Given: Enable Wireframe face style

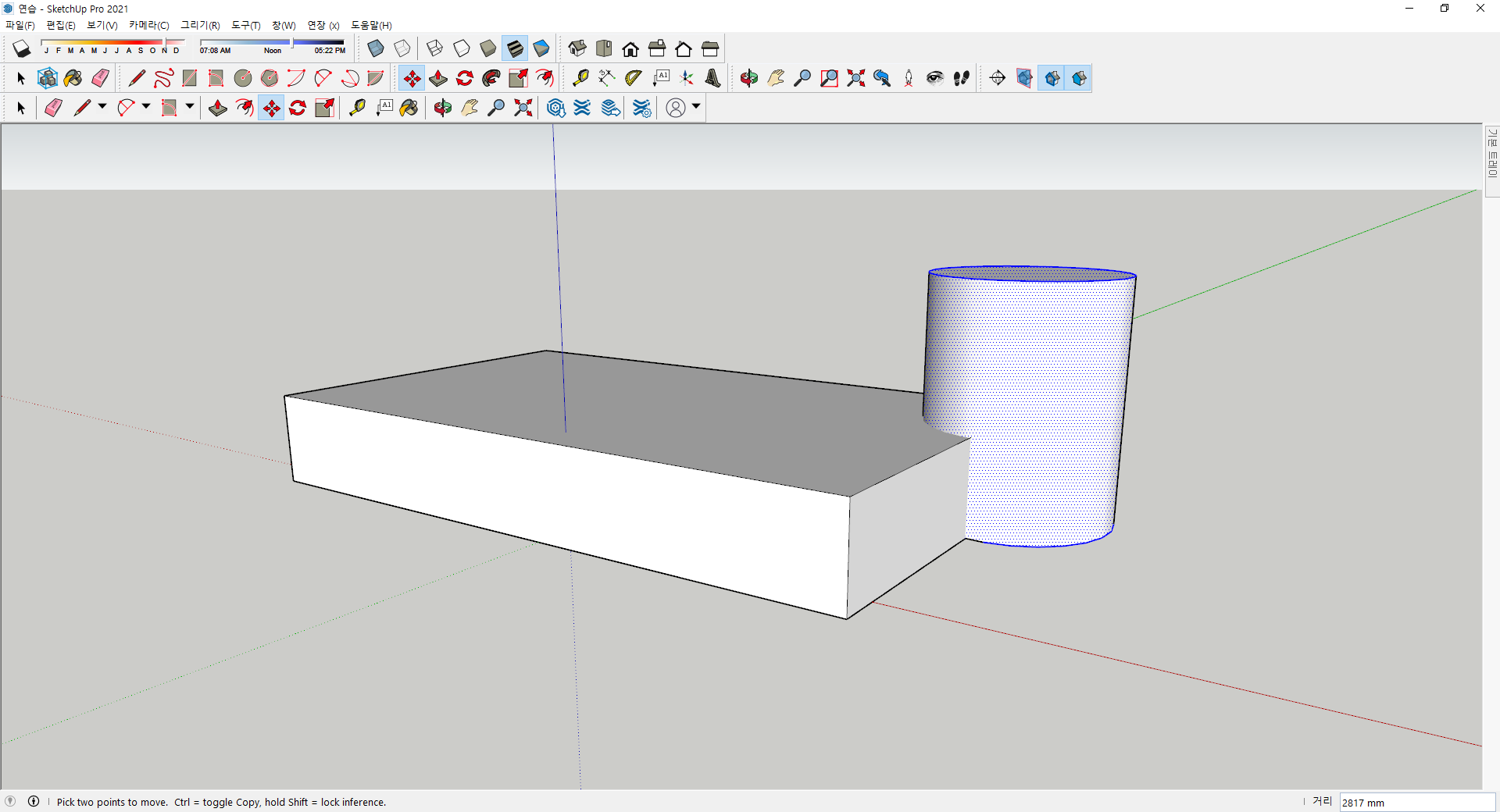Looking at the screenshot, I should pos(435,48).
